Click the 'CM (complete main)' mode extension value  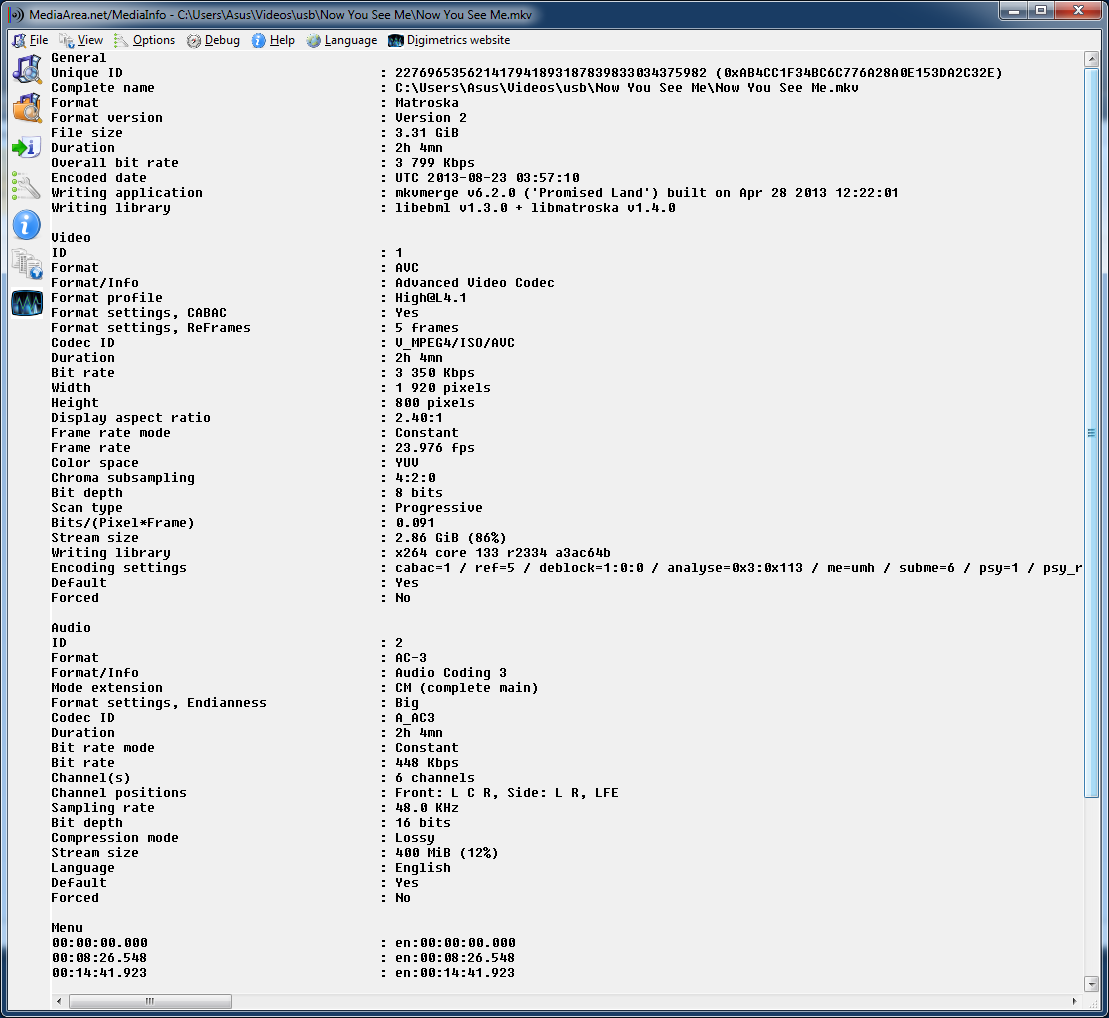coord(467,688)
